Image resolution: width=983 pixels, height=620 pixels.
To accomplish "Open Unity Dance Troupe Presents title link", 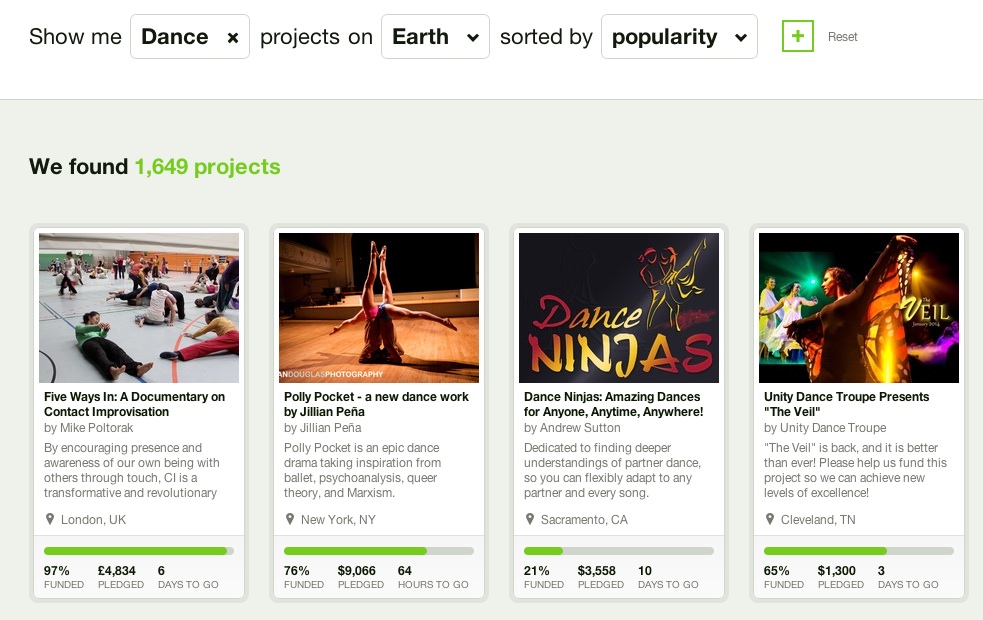I will [846, 404].
